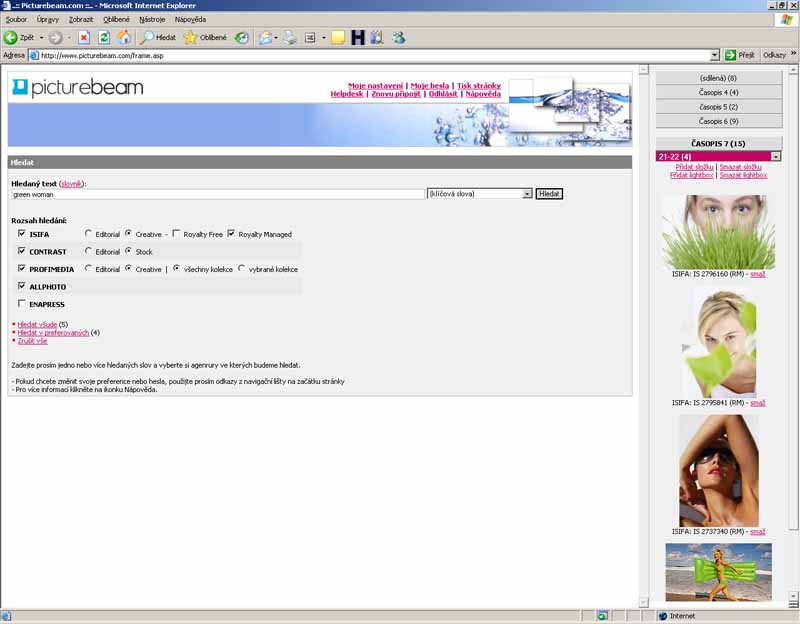The image size is (800, 624).
Task: Click the green woman search text field
Action: pyautogui.click(x=218, y=194)
